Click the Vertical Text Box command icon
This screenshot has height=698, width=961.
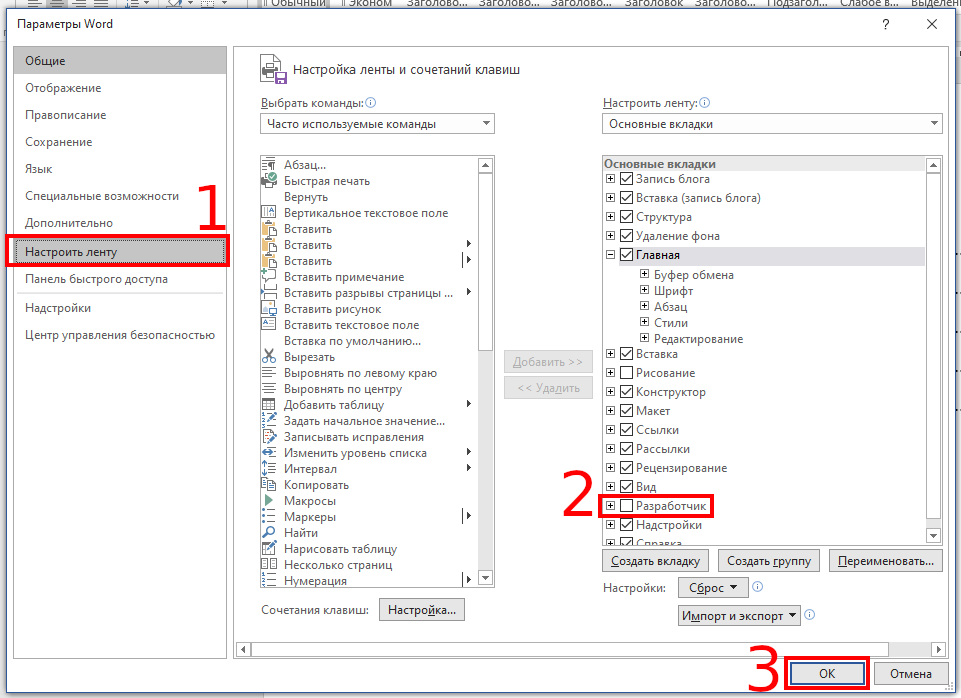coord(268,213)
